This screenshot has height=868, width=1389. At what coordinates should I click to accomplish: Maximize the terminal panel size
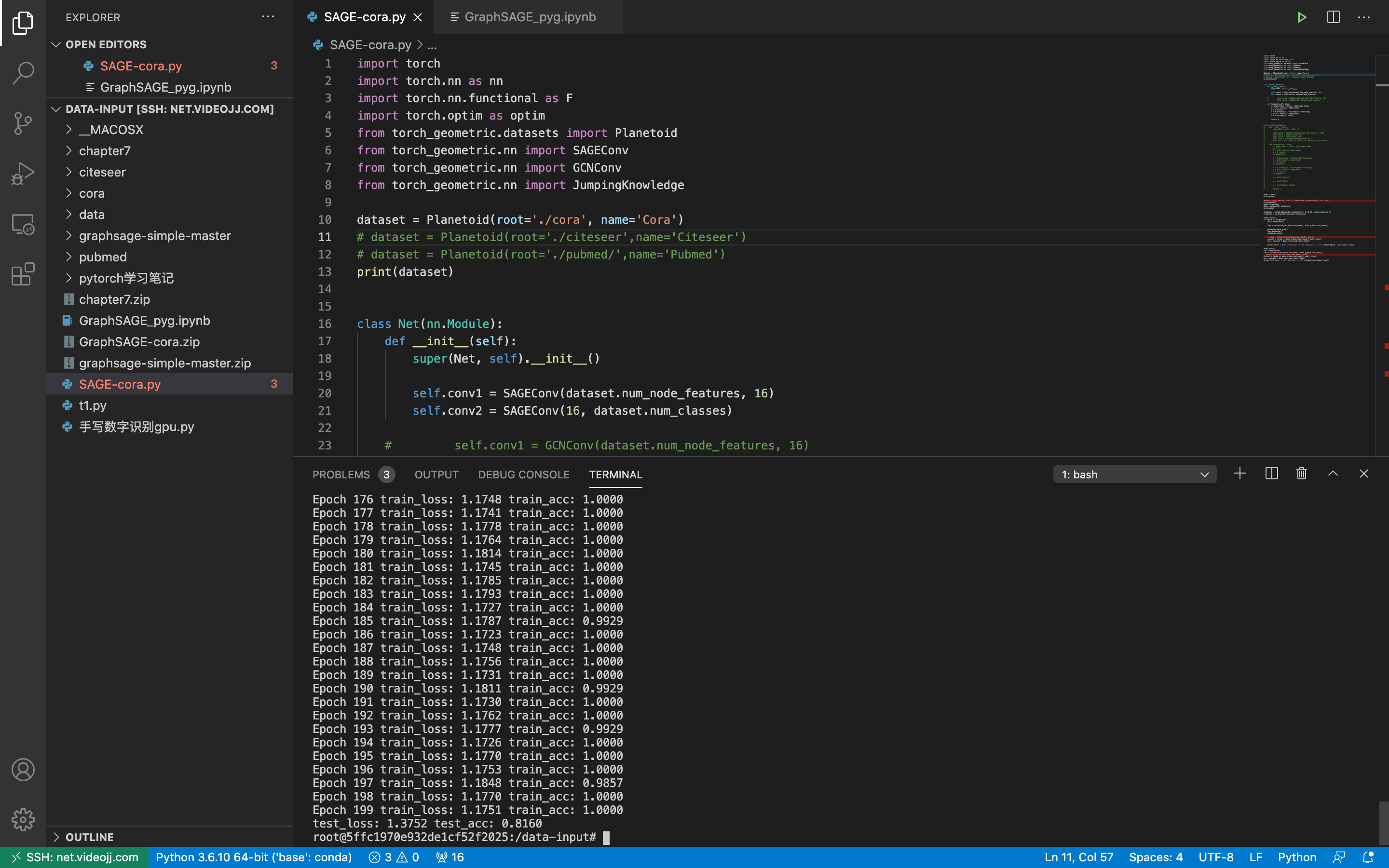point(1333,474)
